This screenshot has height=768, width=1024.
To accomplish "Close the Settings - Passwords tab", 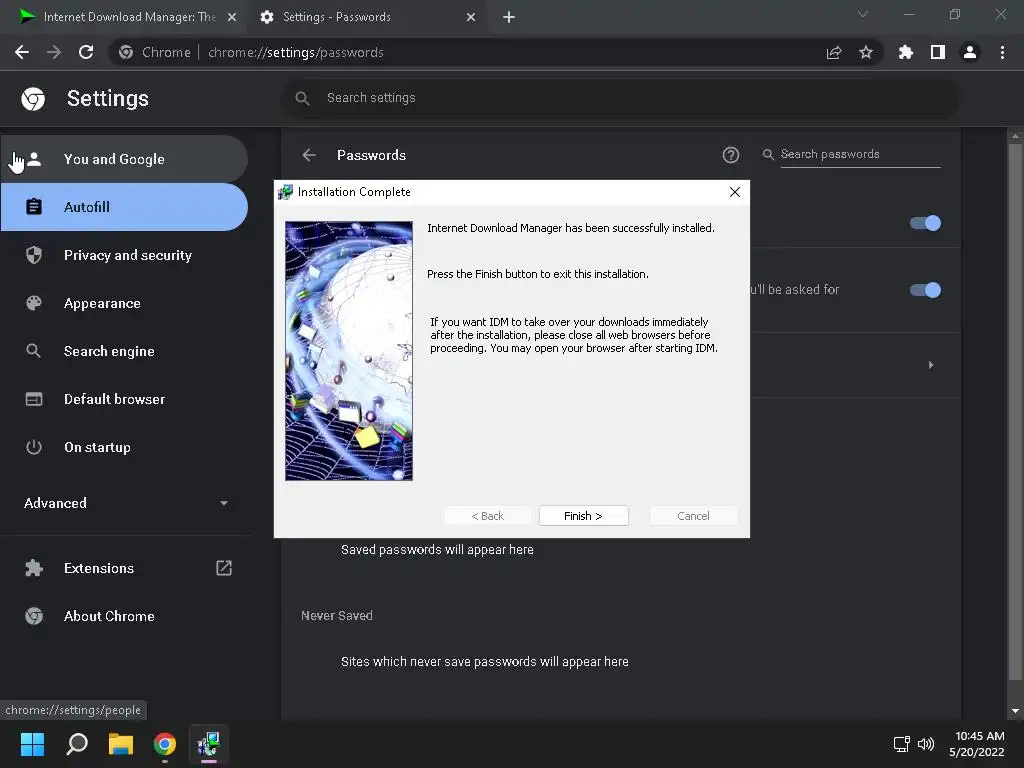I will pyautogui.click(x=471, y=17).
